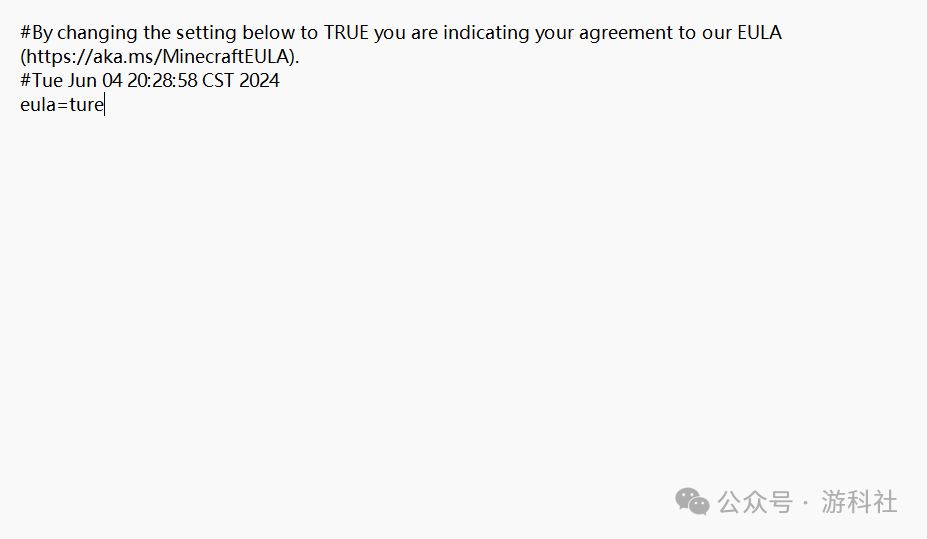Click the 游科社 watermark text
Screen dimensions: 927x539
[860, 501]
